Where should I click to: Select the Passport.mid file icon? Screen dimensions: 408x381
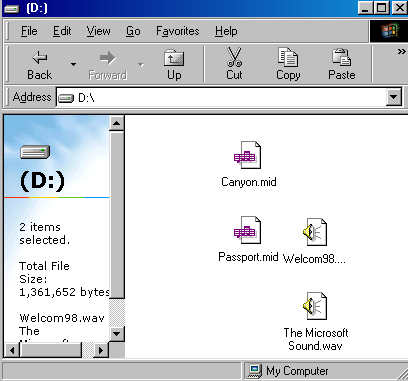[x=247, y=230]
